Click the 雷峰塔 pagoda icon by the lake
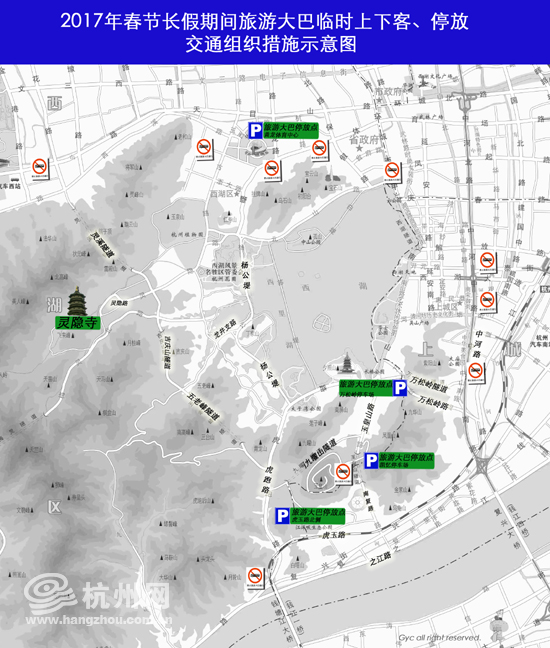The image size is (550, 648). 347,364
